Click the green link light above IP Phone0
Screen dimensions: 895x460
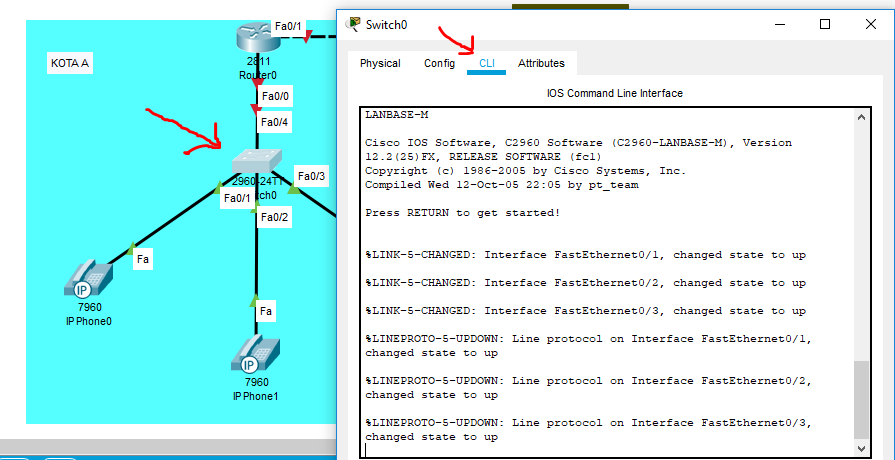coord(131,247)
